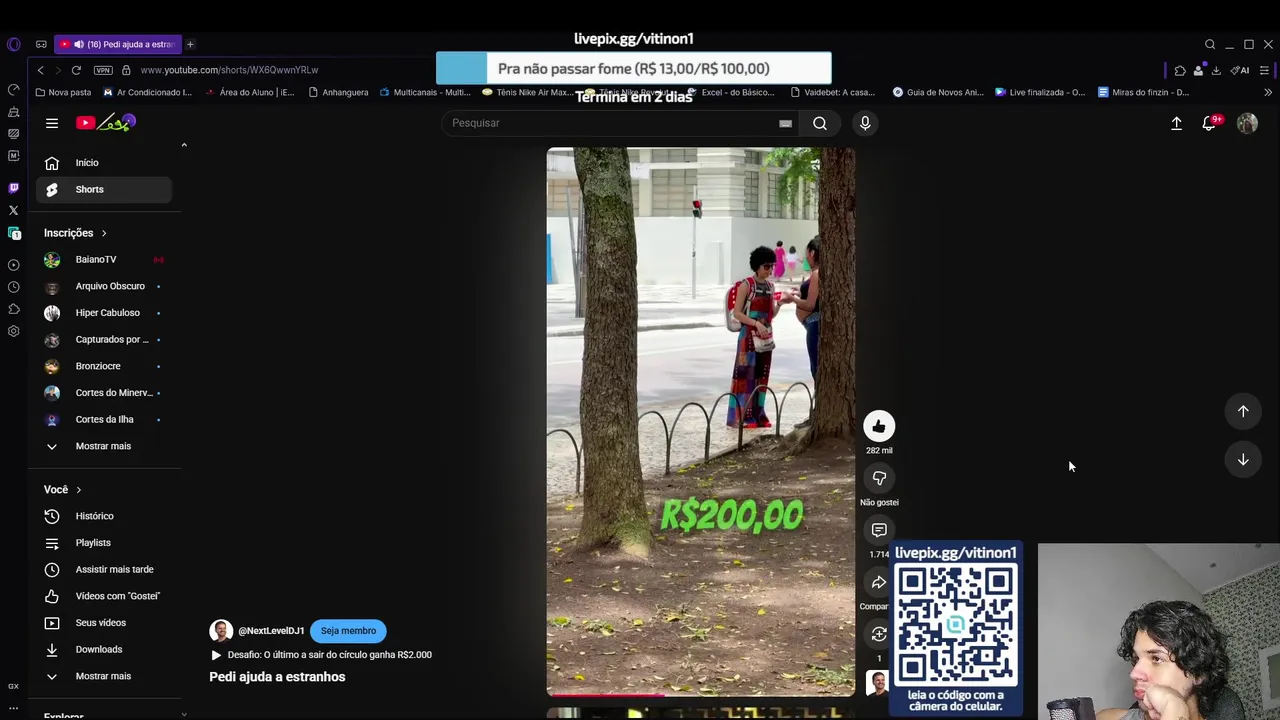Open Easy Setup sliders icon
The width and height of the screenshot is (1280, 720).
tap(1264, 70)
